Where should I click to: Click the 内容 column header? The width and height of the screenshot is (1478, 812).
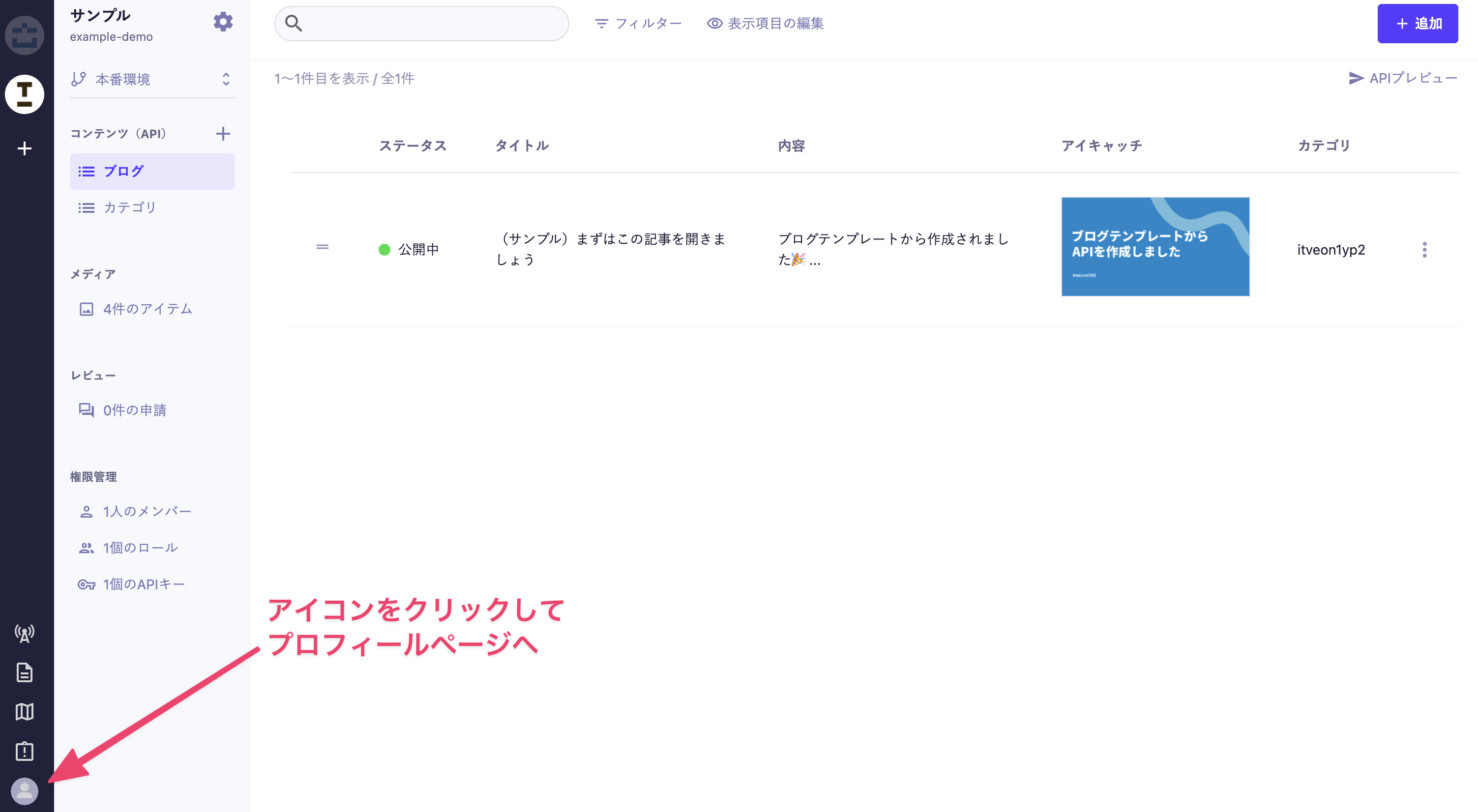pos(792,145)
